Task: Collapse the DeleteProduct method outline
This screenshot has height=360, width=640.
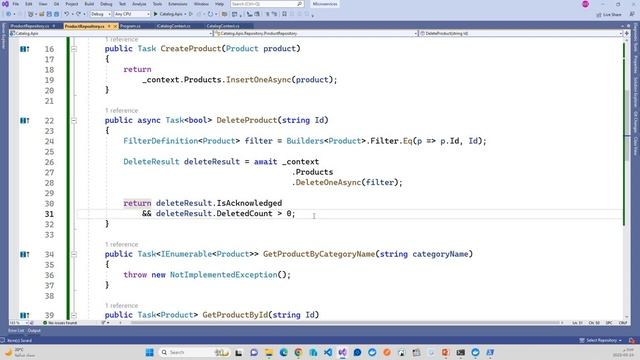Action: point(74,120)
